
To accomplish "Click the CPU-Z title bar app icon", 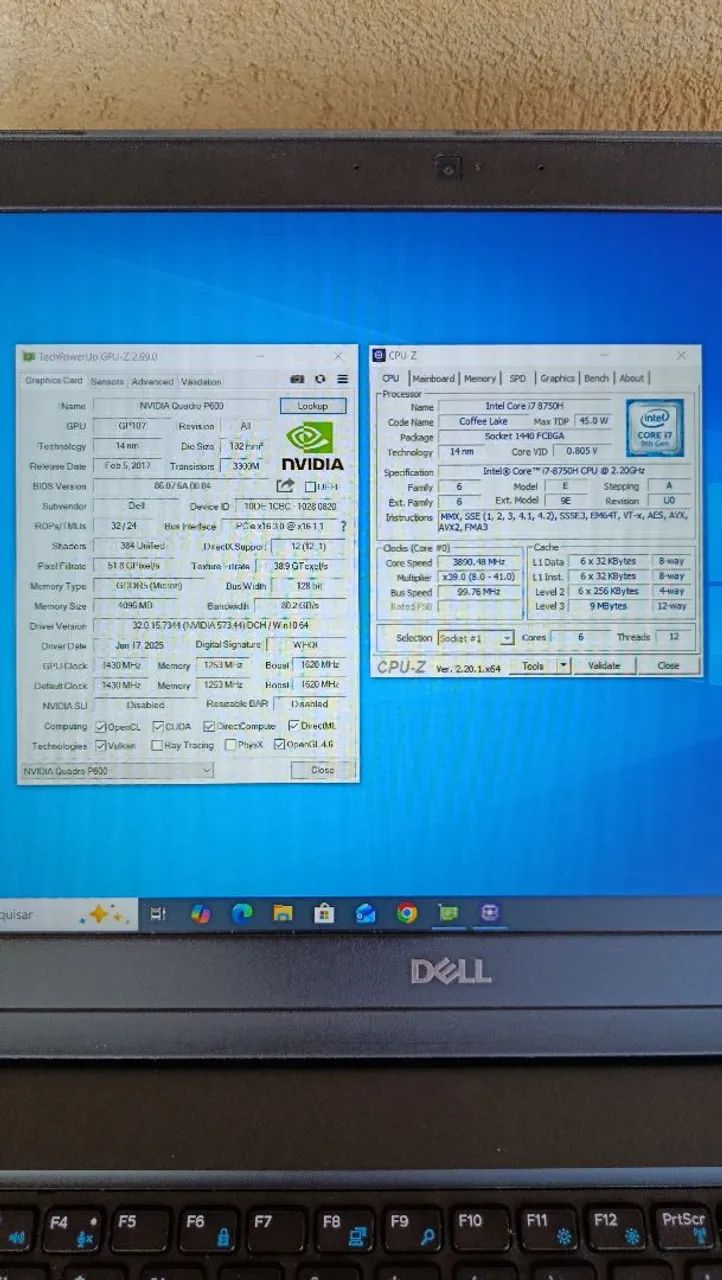I will tap(380, 356).
